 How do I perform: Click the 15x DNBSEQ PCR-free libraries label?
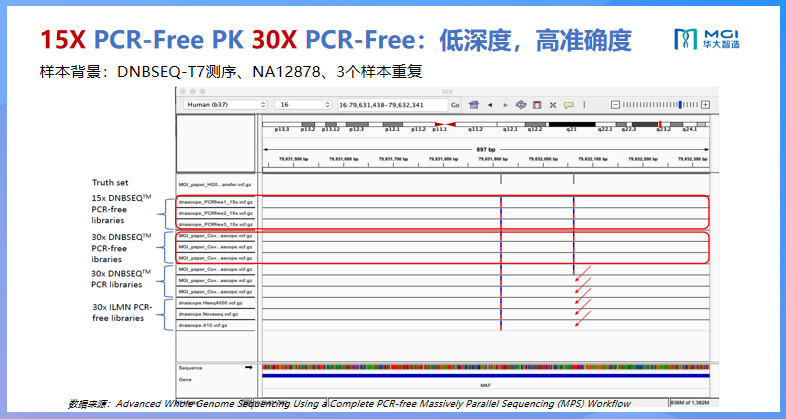121,209
